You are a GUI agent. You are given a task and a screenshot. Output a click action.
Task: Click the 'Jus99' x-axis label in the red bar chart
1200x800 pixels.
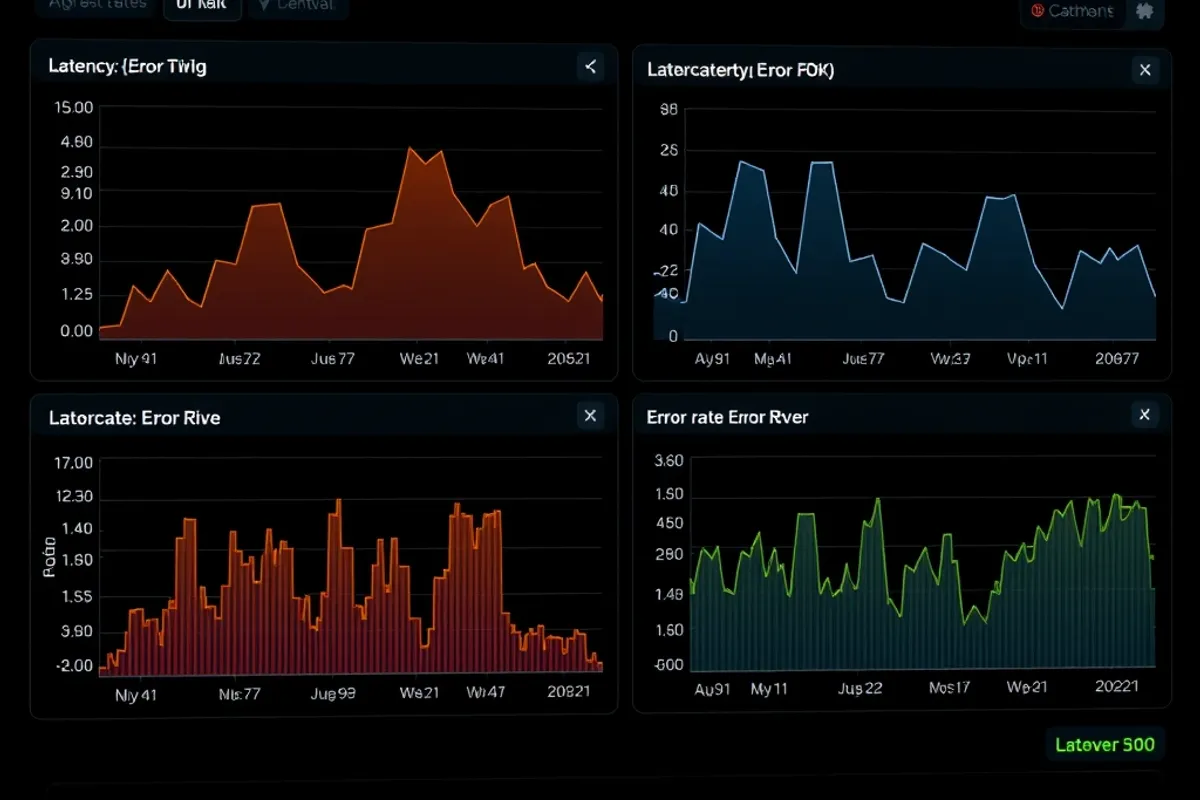(333, 692)
